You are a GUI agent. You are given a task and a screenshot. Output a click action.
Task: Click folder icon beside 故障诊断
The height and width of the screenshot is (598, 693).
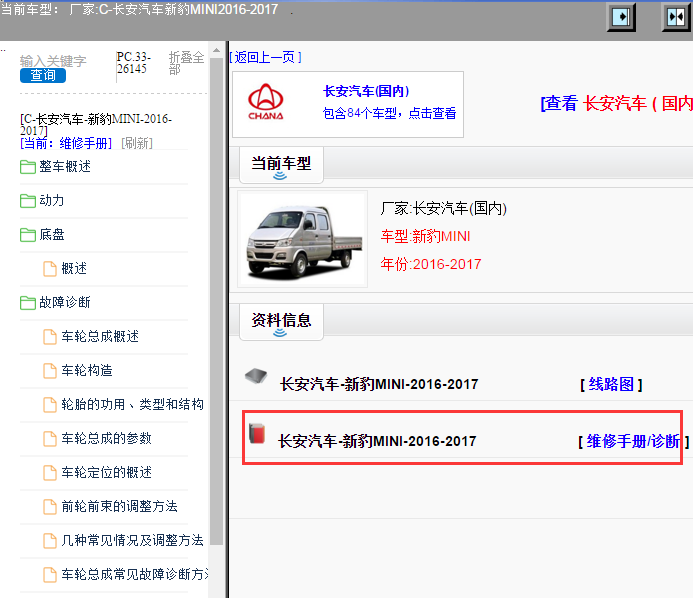(x=28, y=303)
